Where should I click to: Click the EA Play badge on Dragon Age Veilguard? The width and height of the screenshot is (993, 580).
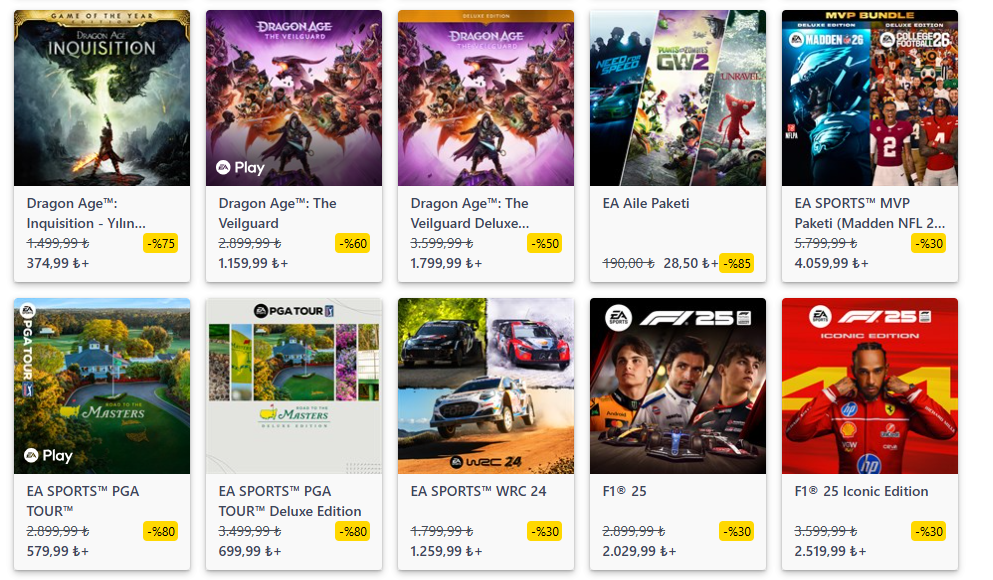point(241,167)
